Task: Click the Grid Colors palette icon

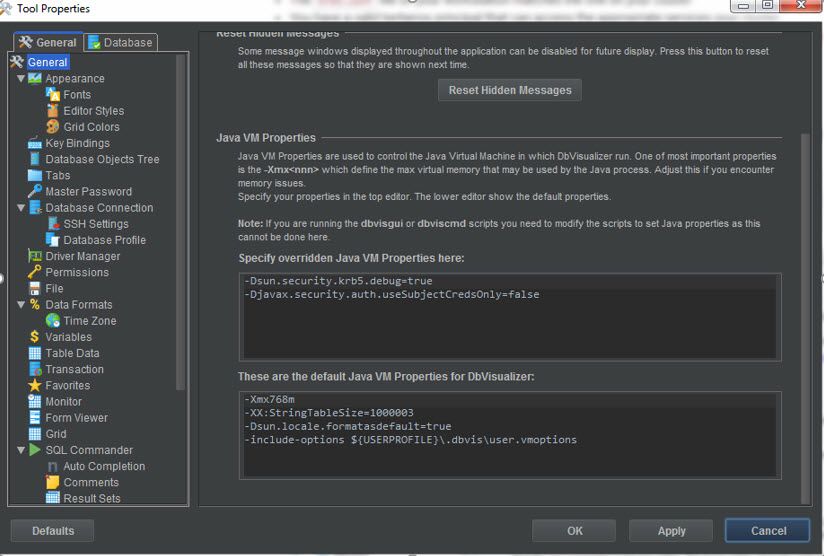Action: (x=53, y=127)
